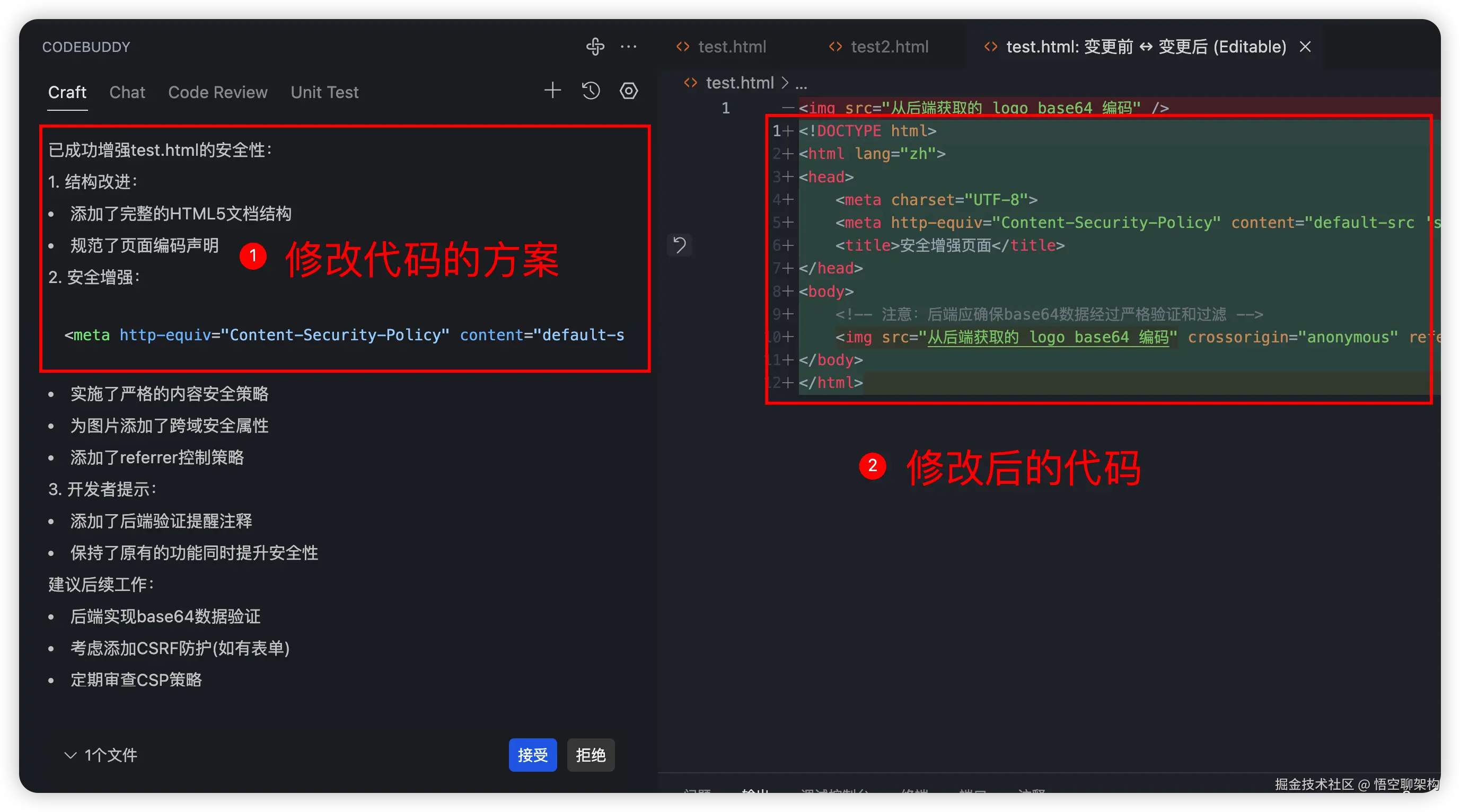Viewport: 1460px width, 812px height.
Task: Open CodeBuddy settings hexagon icon
Action: point(629,91)
